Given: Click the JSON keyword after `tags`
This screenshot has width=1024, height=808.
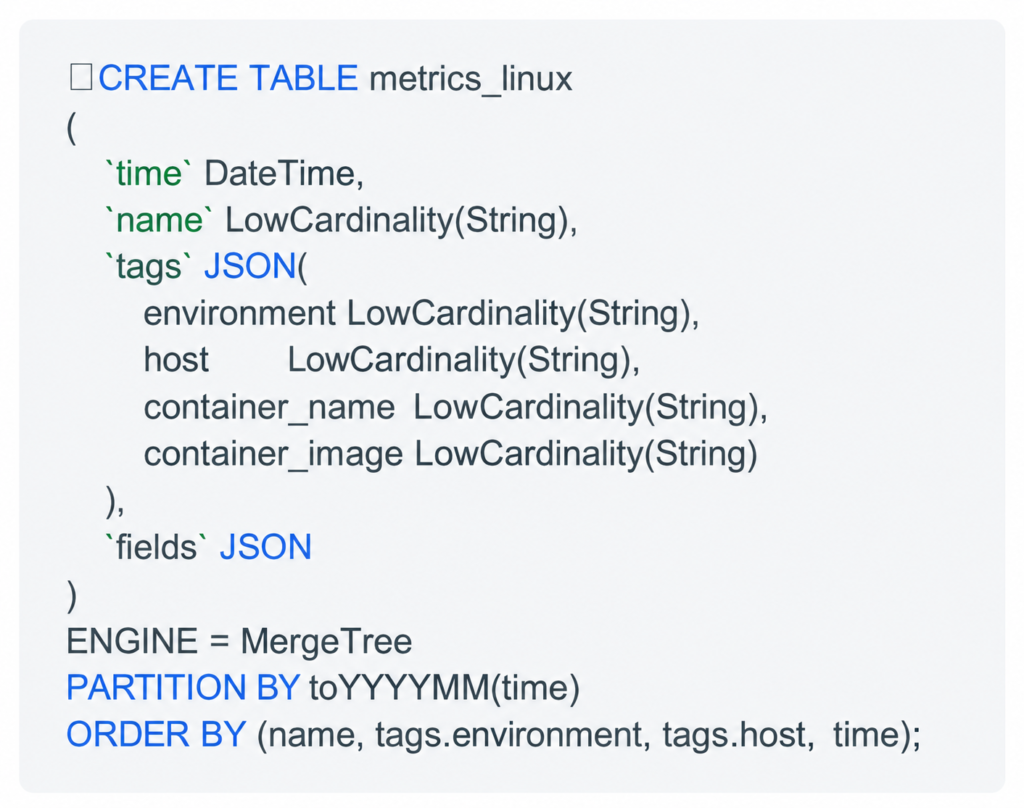Looking at the screenshot, I should point(250,267).
